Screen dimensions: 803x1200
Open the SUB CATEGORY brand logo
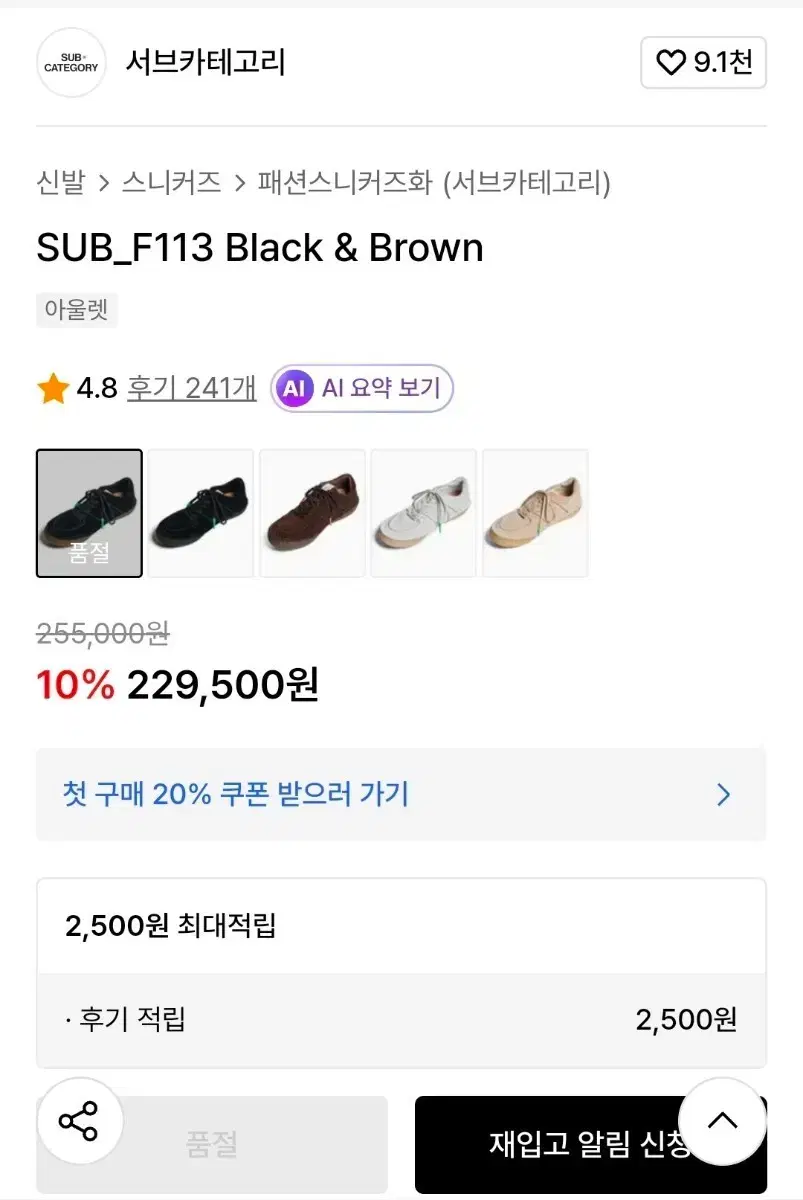click(71, 63)
